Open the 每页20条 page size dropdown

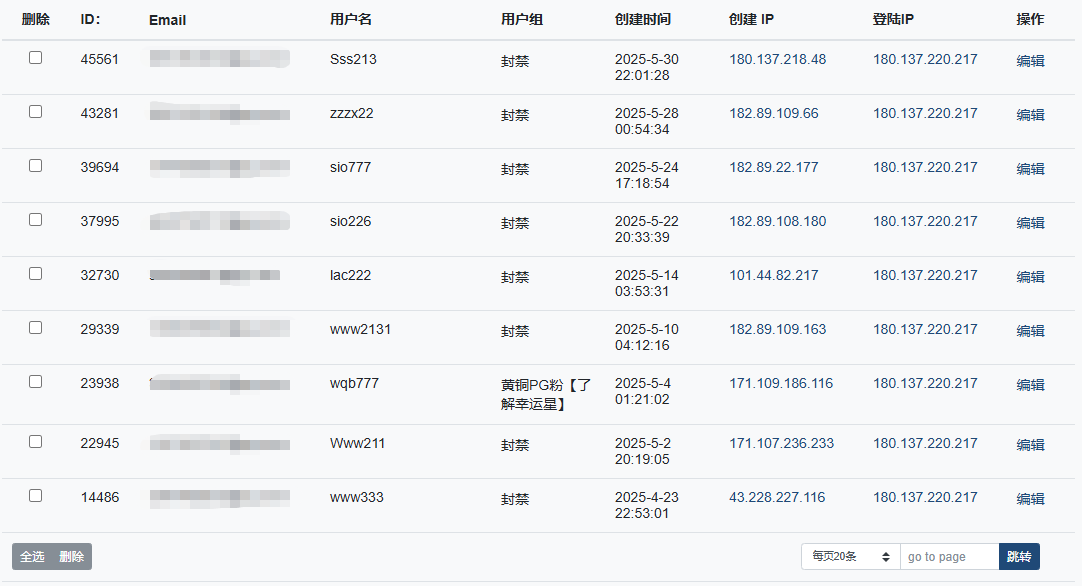[851, 556]
